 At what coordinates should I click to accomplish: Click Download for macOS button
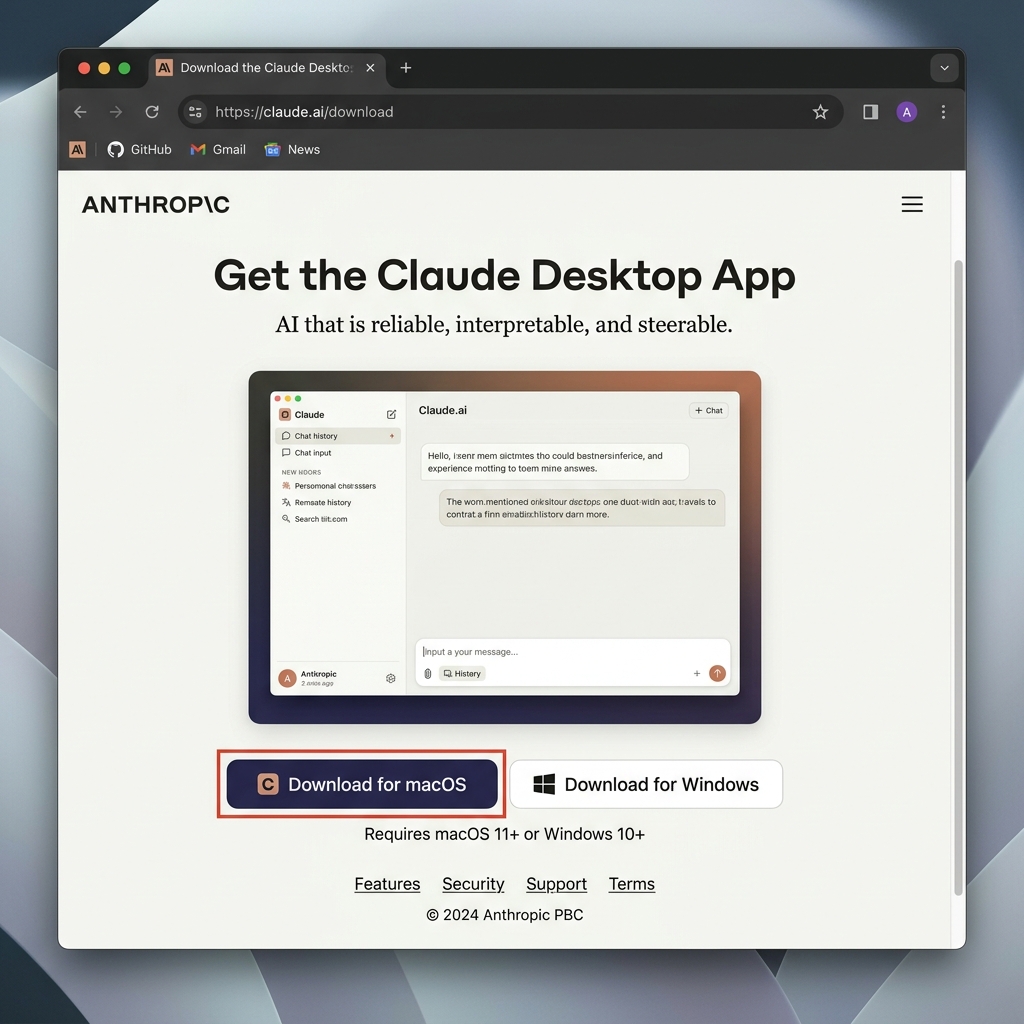[x=362, y=784]
